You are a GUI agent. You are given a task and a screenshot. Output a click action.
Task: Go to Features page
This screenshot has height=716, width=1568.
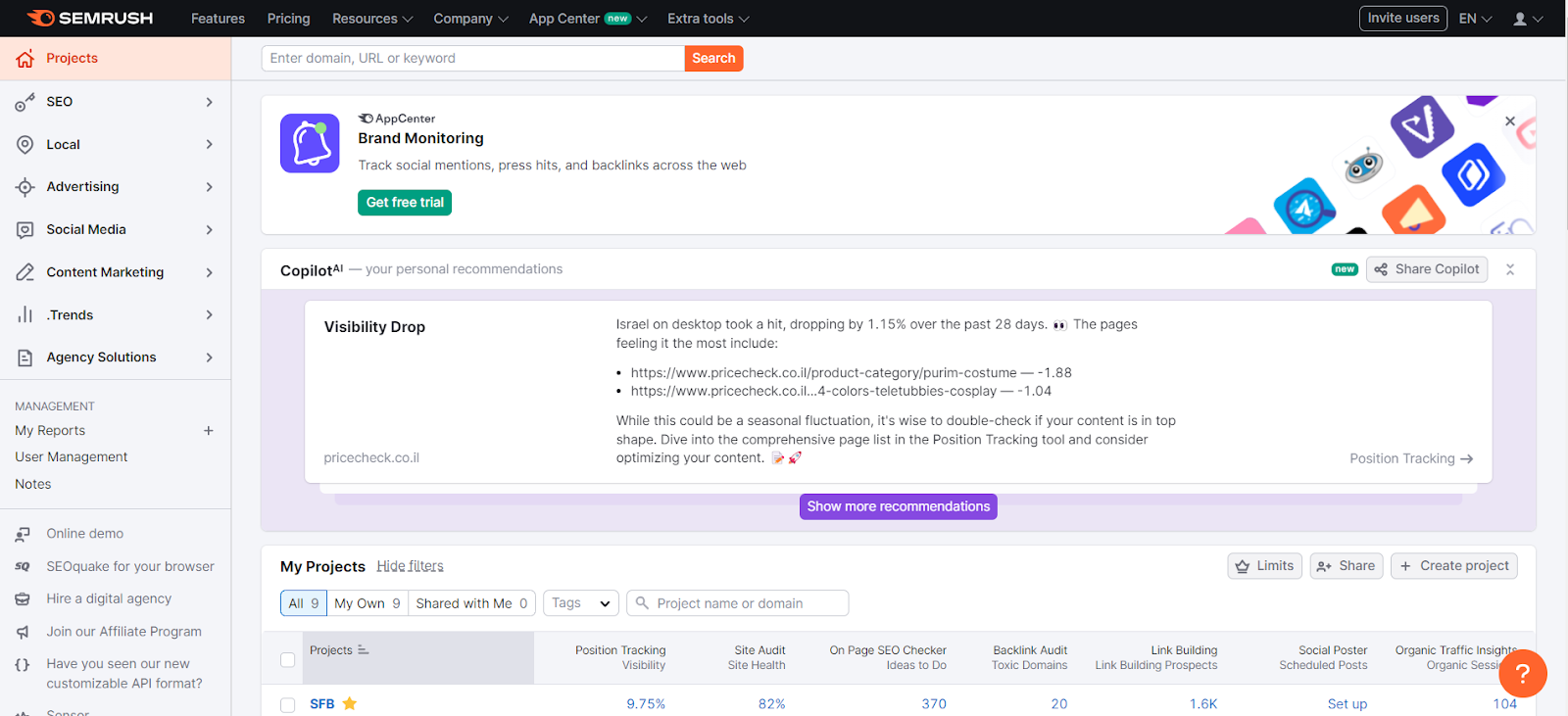[218, 19]
